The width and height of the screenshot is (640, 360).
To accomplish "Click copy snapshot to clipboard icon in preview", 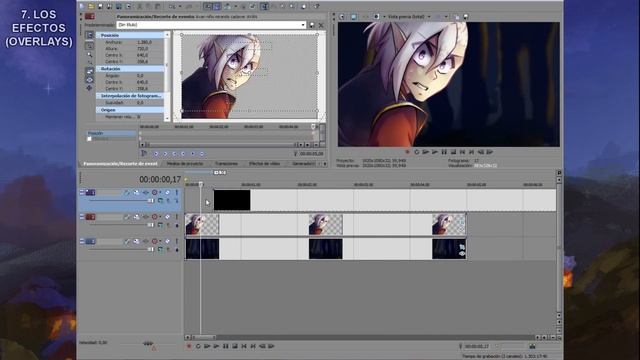I will click(x=456, y=17).
